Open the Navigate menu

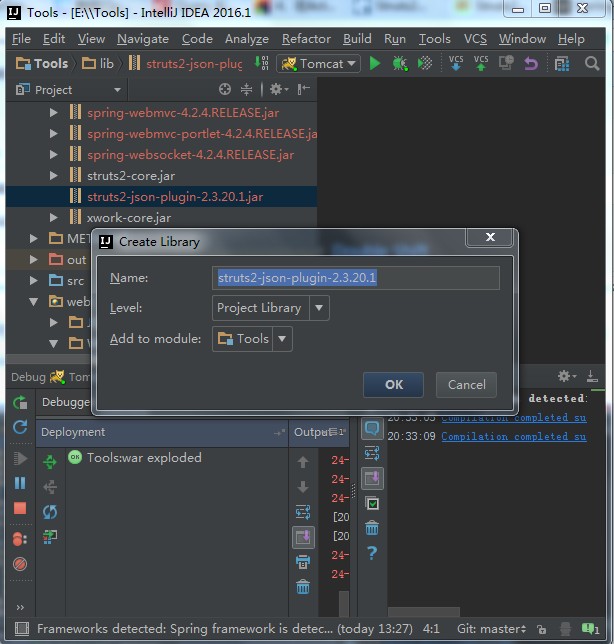click(143, 39)
